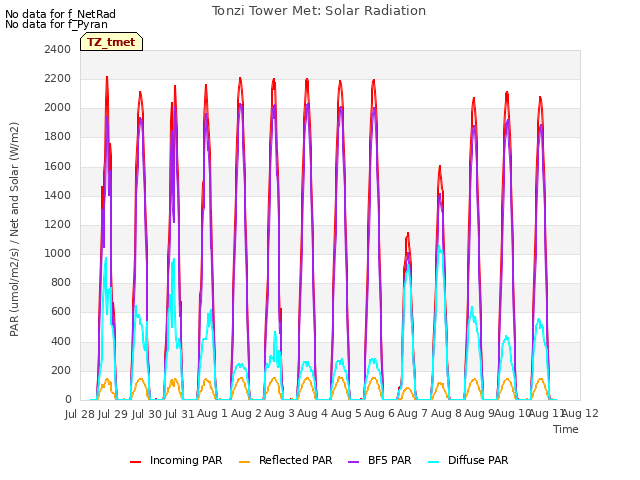Click the cyan Diffuse PAR legend swatch

(434, 462)
